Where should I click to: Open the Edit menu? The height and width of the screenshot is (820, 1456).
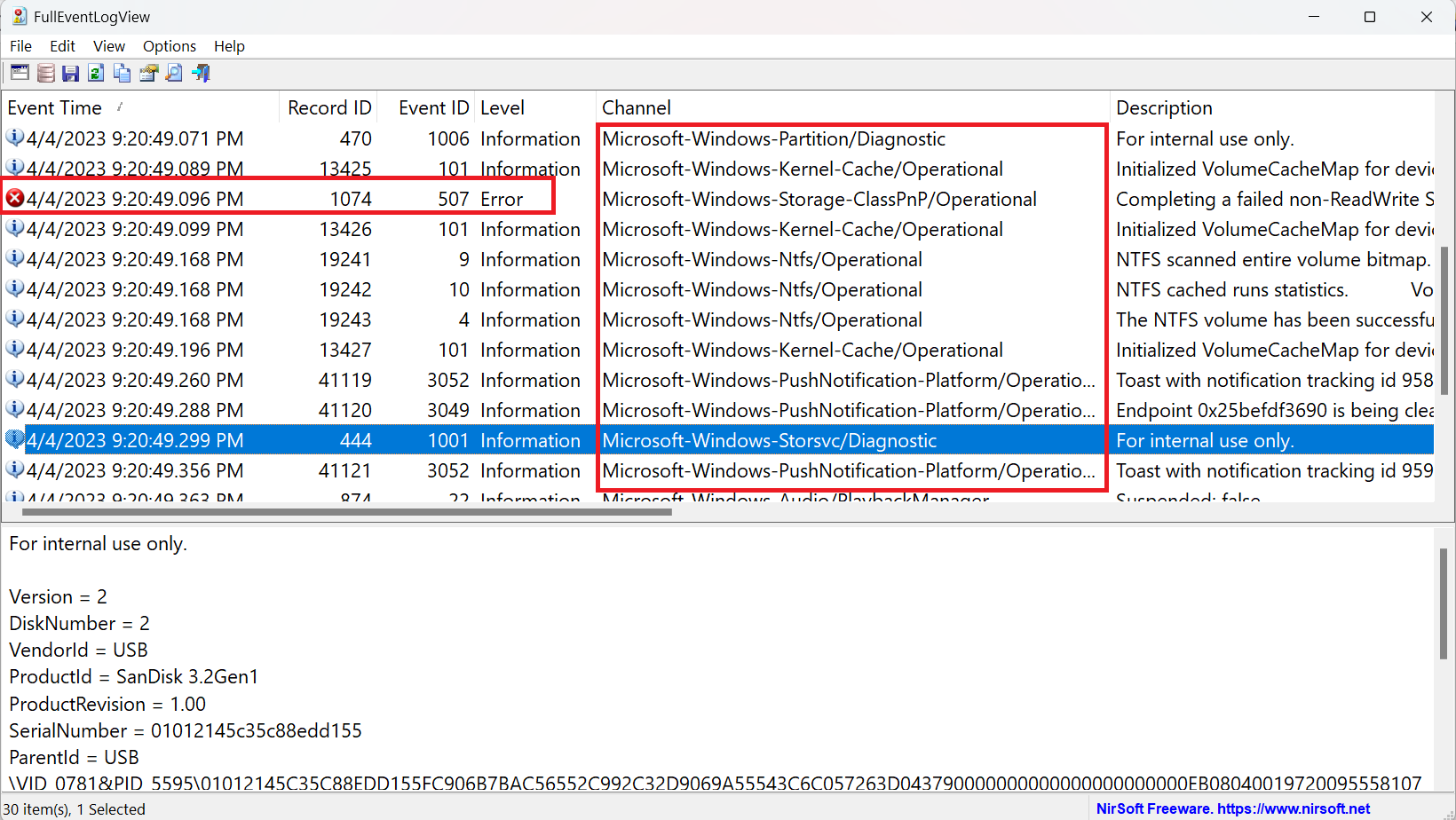click(x=62, y=46)
